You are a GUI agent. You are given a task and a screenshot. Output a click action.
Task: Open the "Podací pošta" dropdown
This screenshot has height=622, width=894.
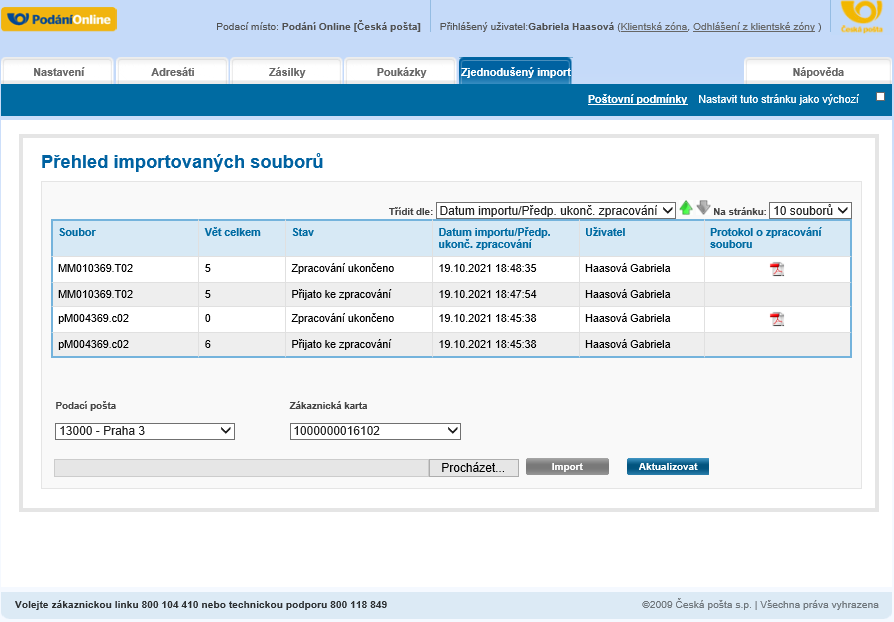(144, 431)
